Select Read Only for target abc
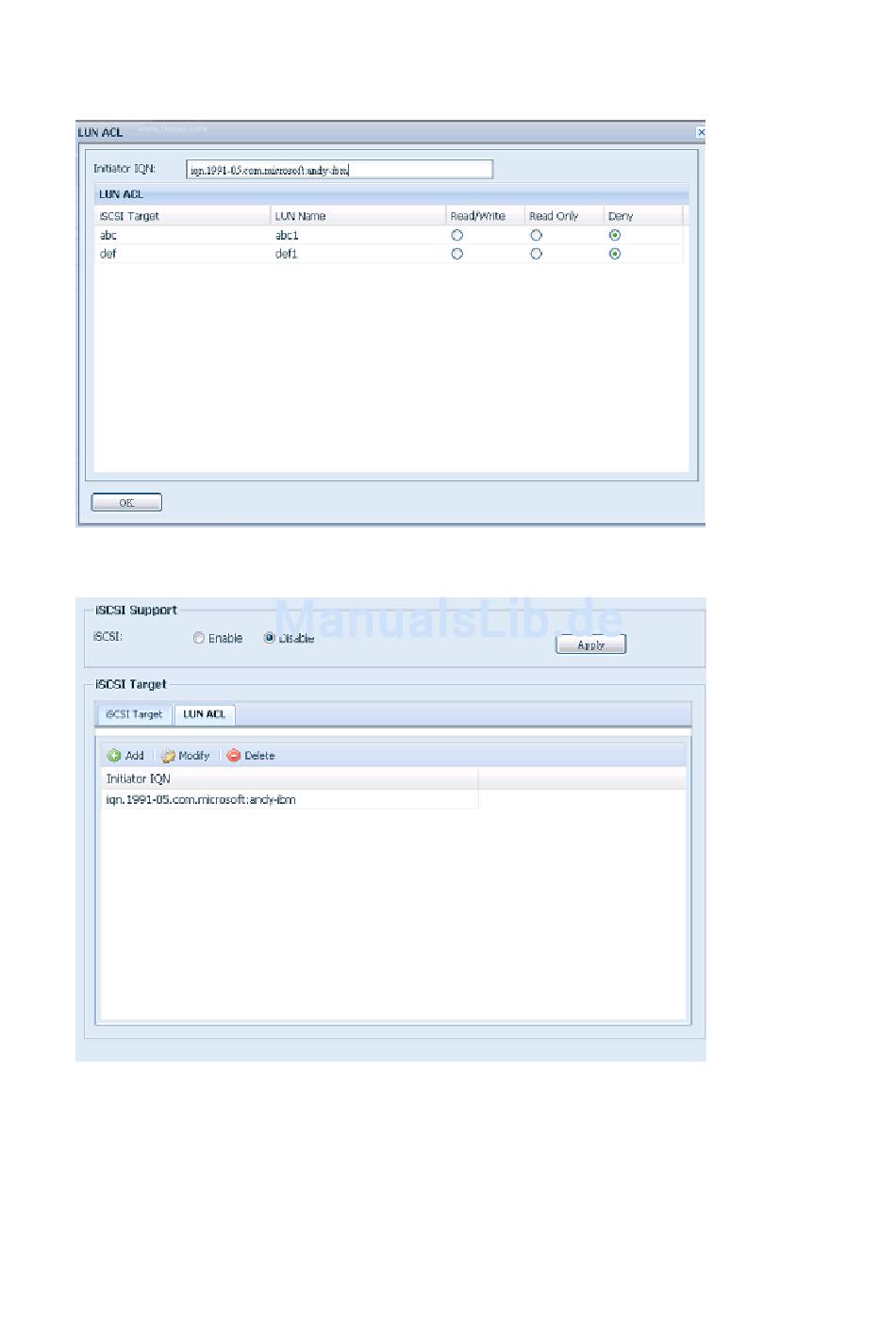Viewport: 896px width, 1339px height. pyautogui.click(x=536, y=235)
